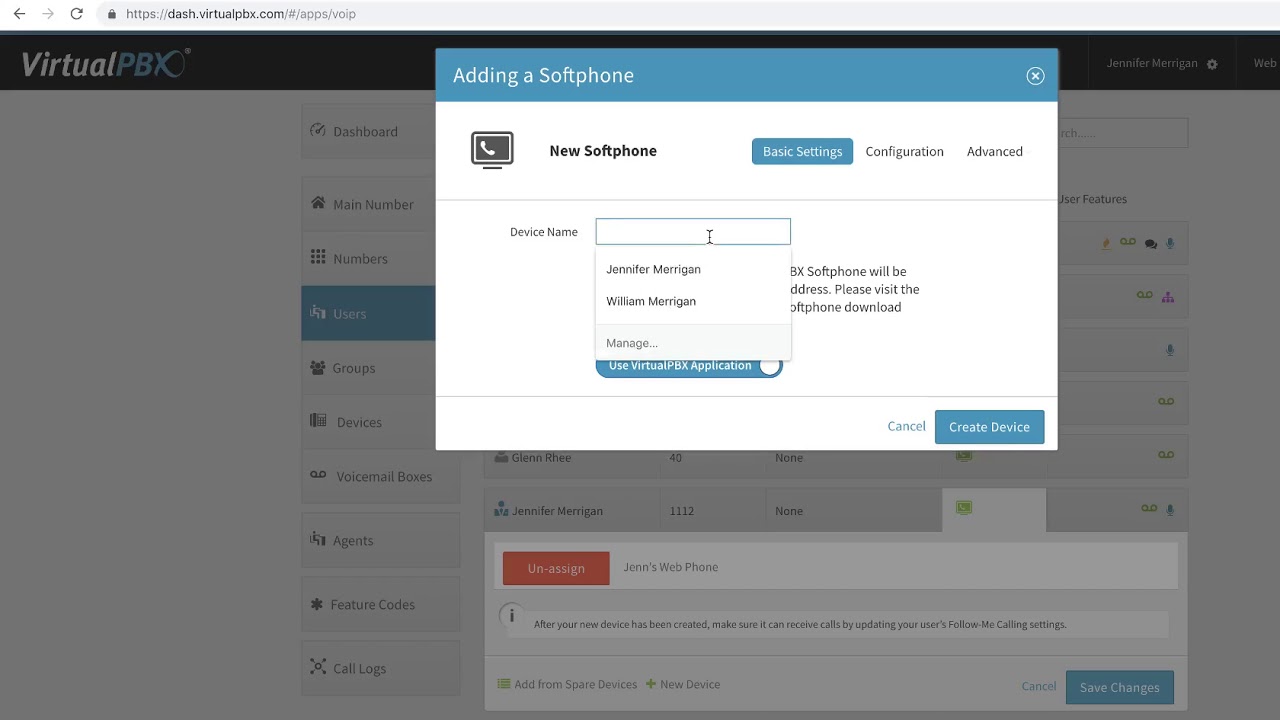This screenshot has width=1280, height=720.
Task: Click the Jennifer Merrigan account name in the header
Action: point(1152,63)
